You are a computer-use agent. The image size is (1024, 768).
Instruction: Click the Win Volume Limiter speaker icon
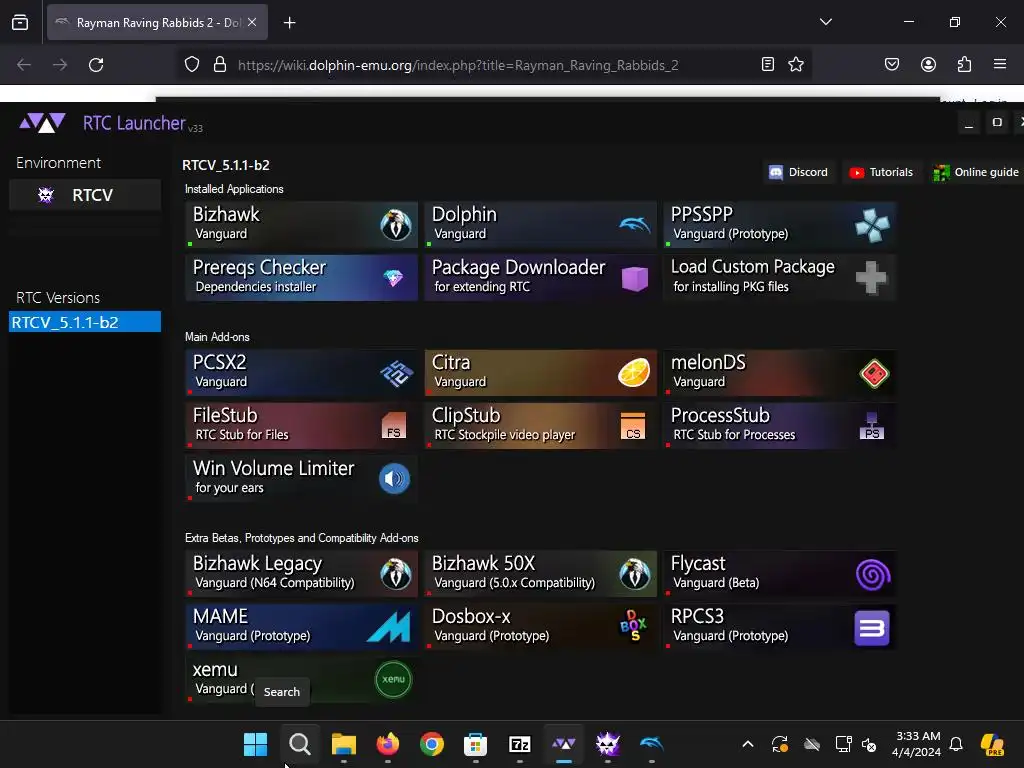pos(394,479)
